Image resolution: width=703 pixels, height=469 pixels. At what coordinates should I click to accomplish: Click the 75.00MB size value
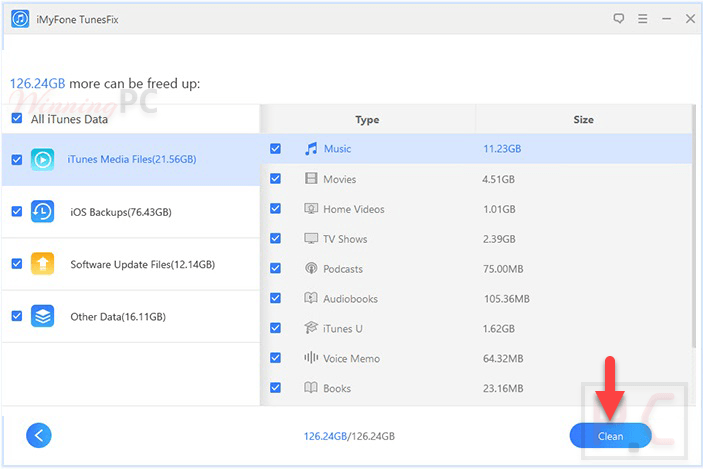coord(503,269)
